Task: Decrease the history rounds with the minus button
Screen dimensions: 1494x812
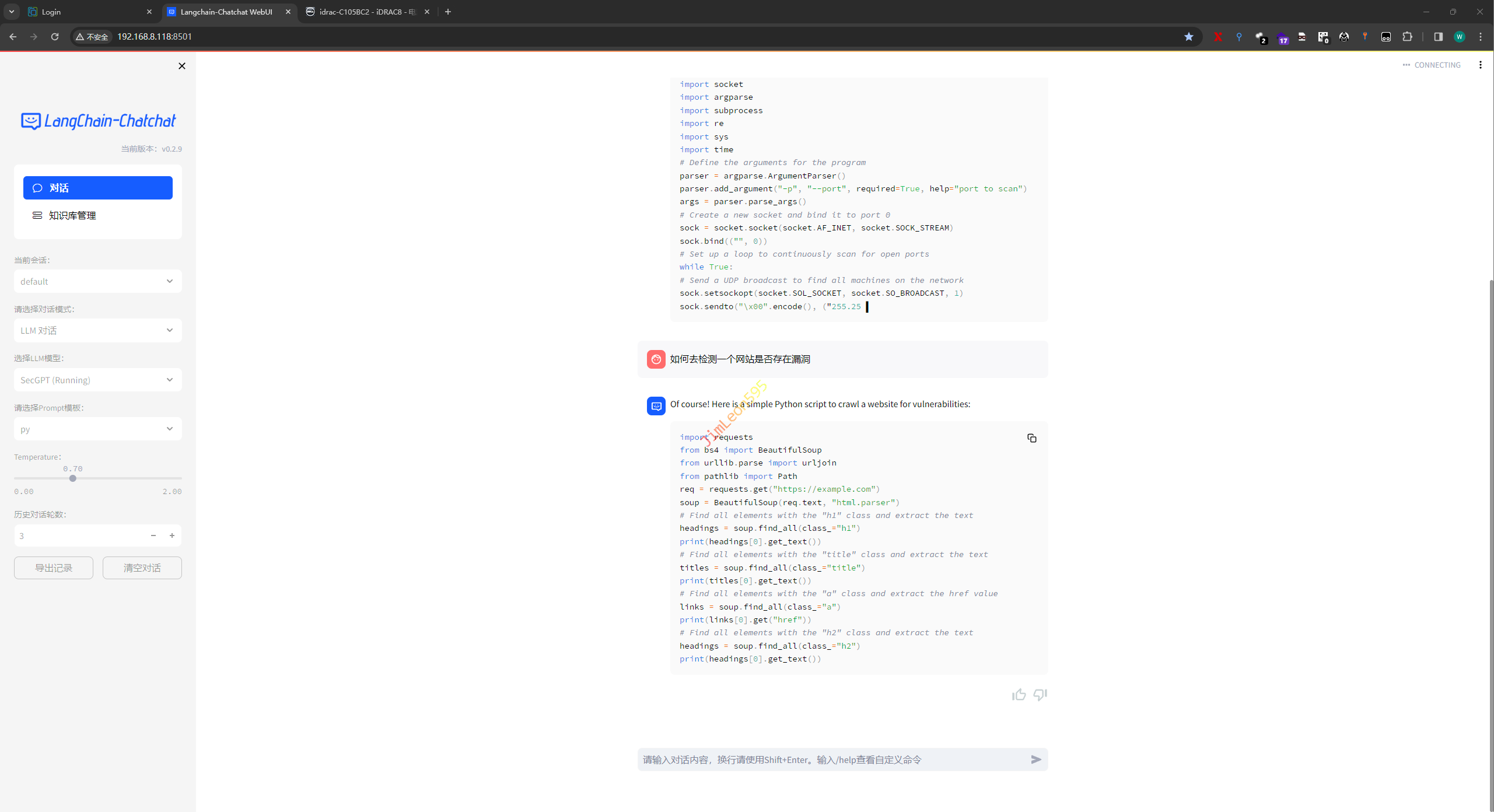Action: tap(153, 535)
